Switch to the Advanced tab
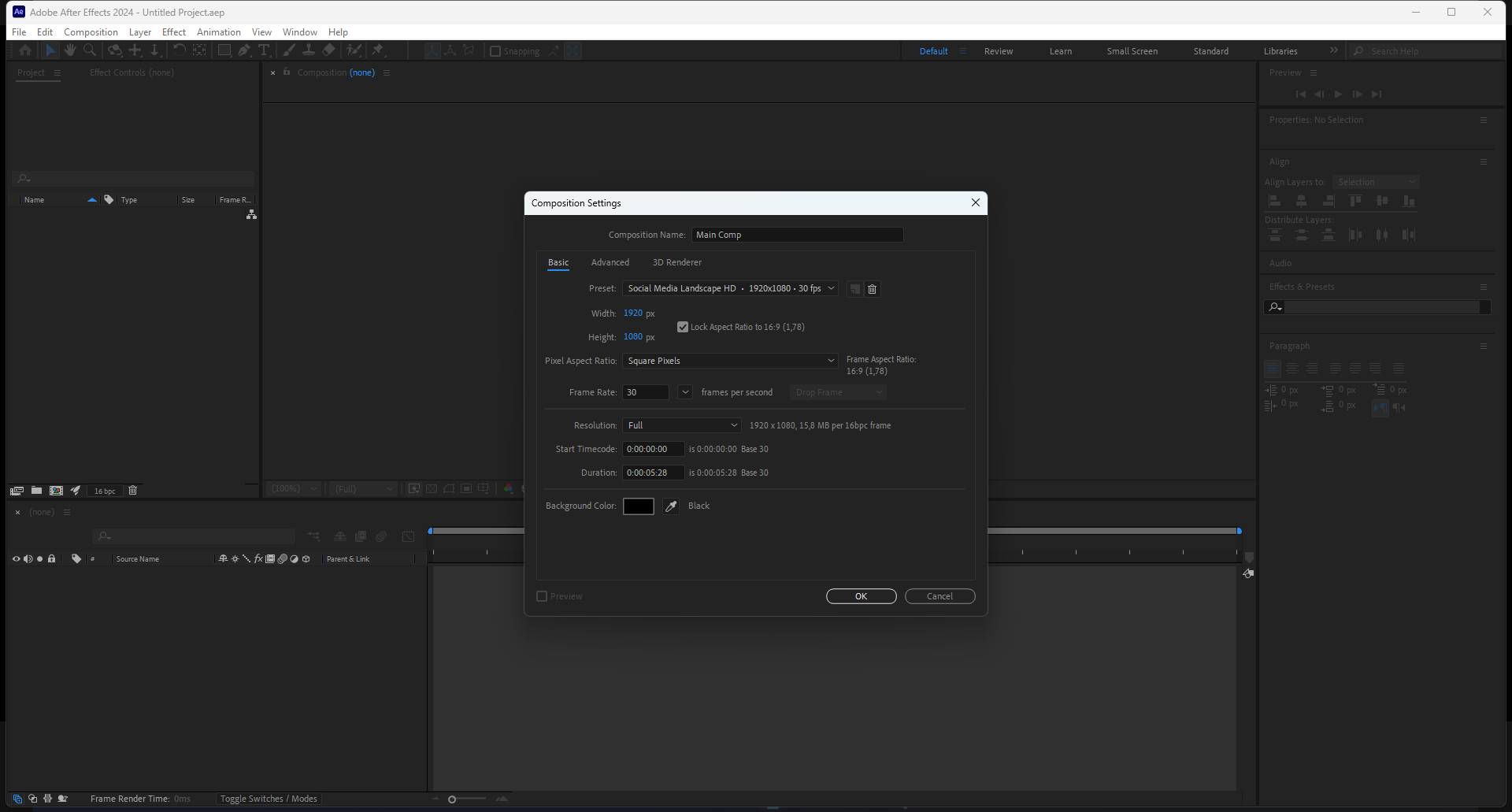This screenshot has width=1512, height=812. (610, 262)
